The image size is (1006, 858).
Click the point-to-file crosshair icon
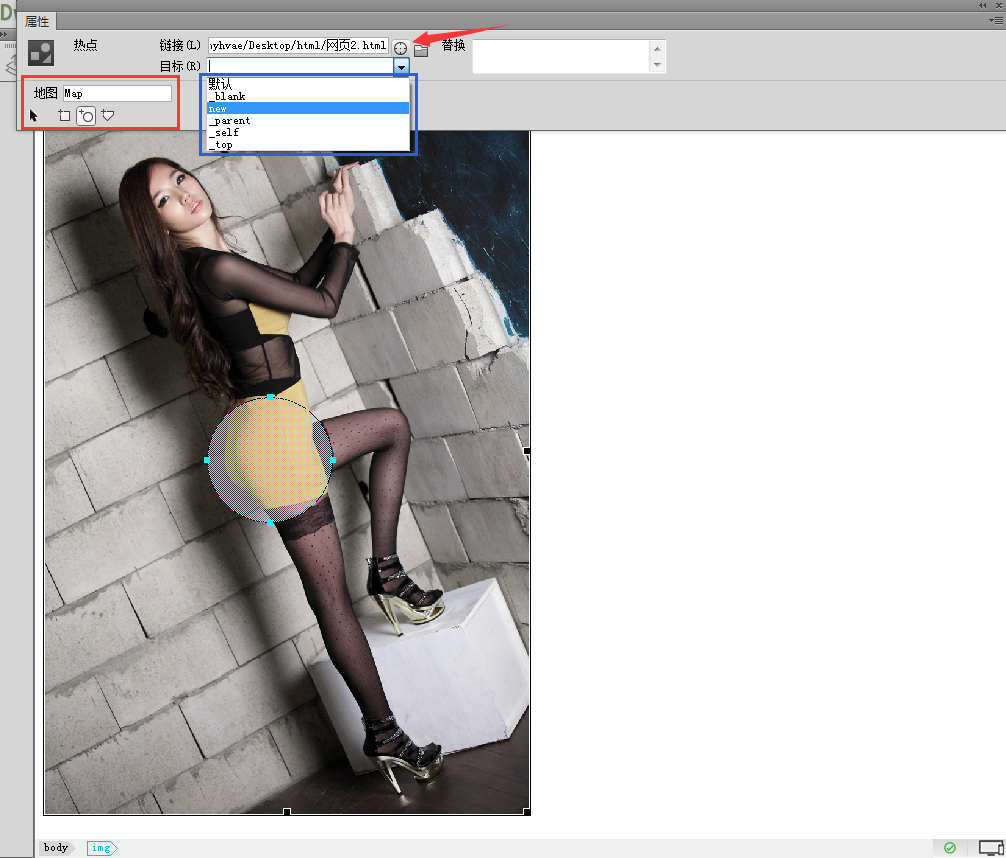[400, 46]
